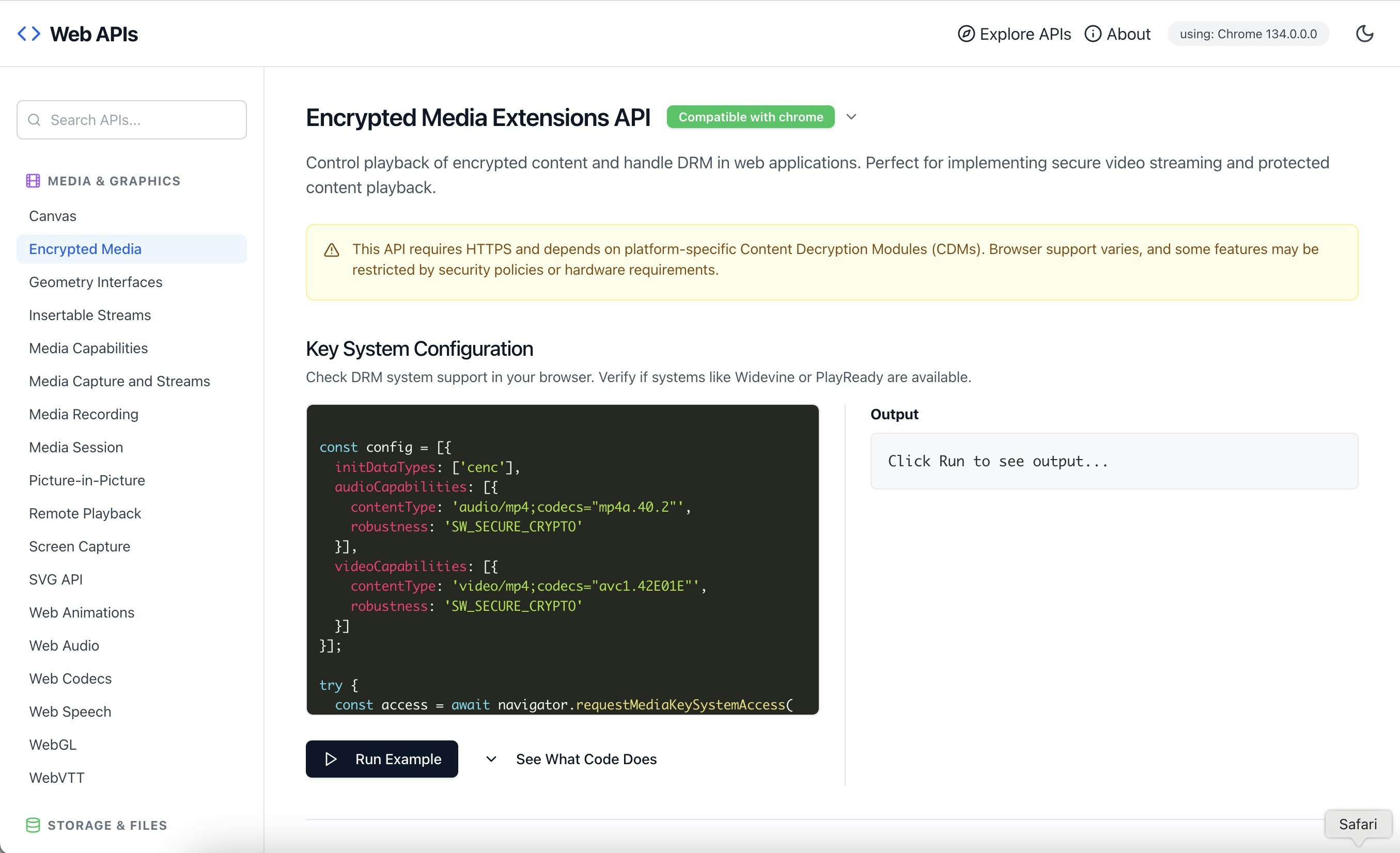Open the Web Audio API page
1400x853 pixels.
point(64,645)
